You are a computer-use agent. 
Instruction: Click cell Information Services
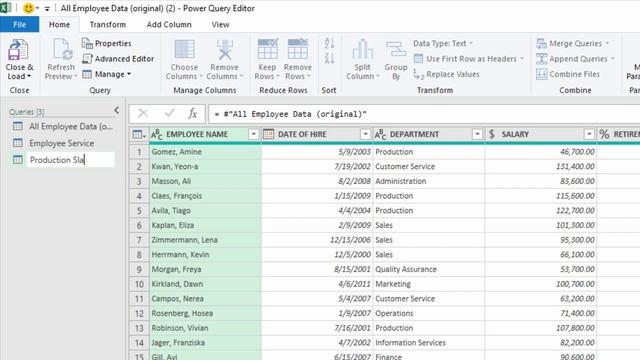(x=429, y=343)
